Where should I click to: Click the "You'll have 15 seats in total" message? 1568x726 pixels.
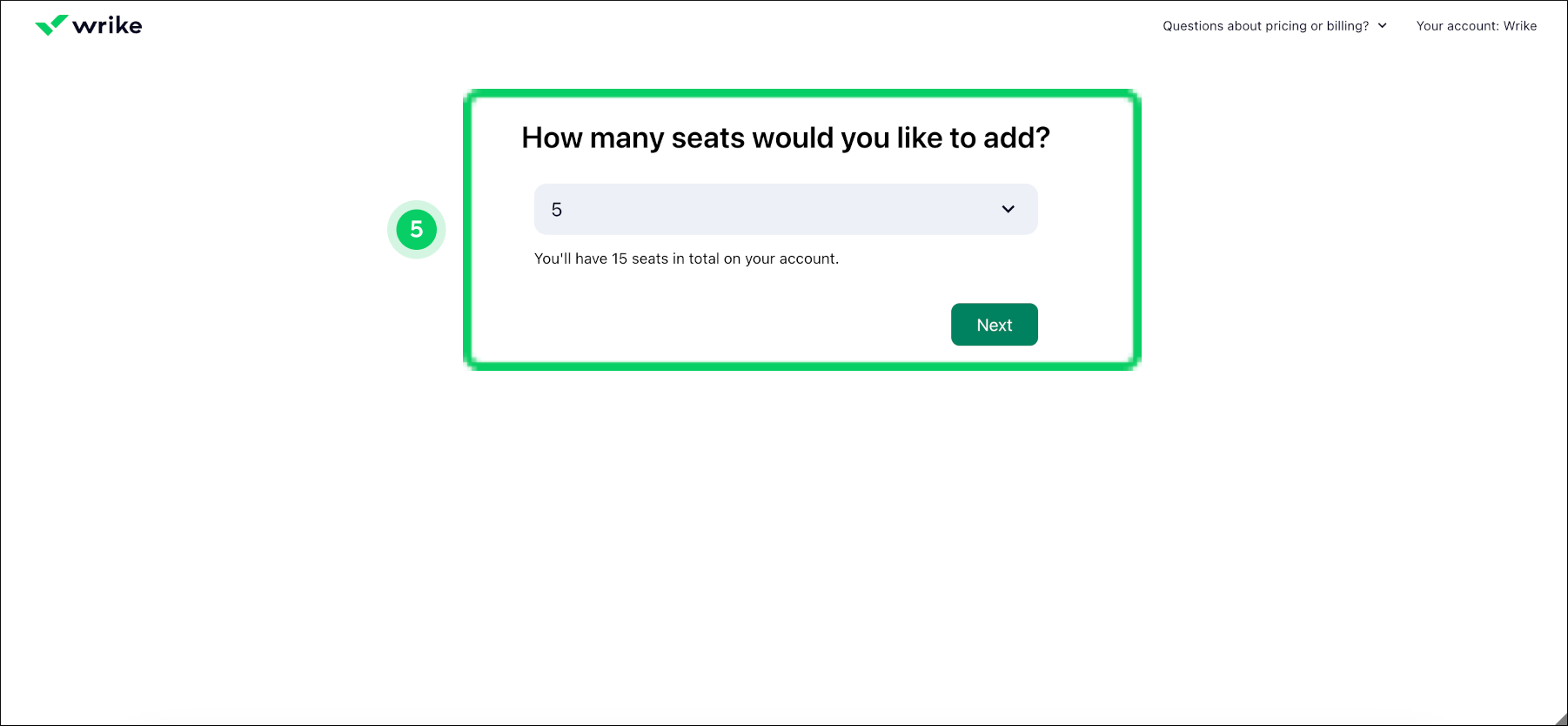click(x=686, y=259)
